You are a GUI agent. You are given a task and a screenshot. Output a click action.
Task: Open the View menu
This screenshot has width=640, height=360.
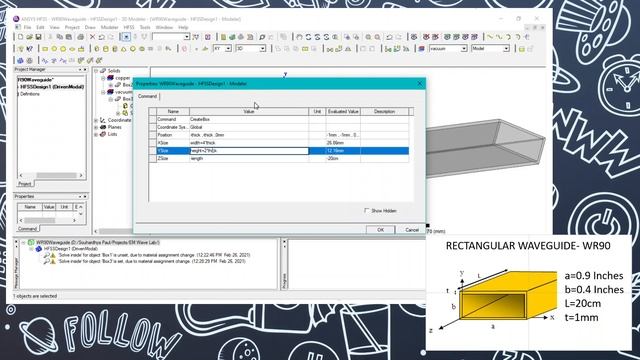coord(54,27)
